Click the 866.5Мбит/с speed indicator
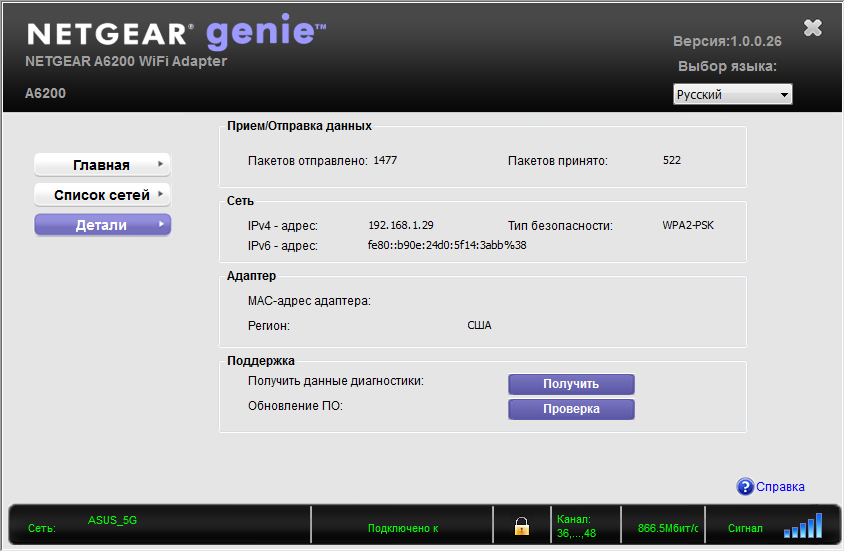The image size is (845, 552). coord(668,528)
